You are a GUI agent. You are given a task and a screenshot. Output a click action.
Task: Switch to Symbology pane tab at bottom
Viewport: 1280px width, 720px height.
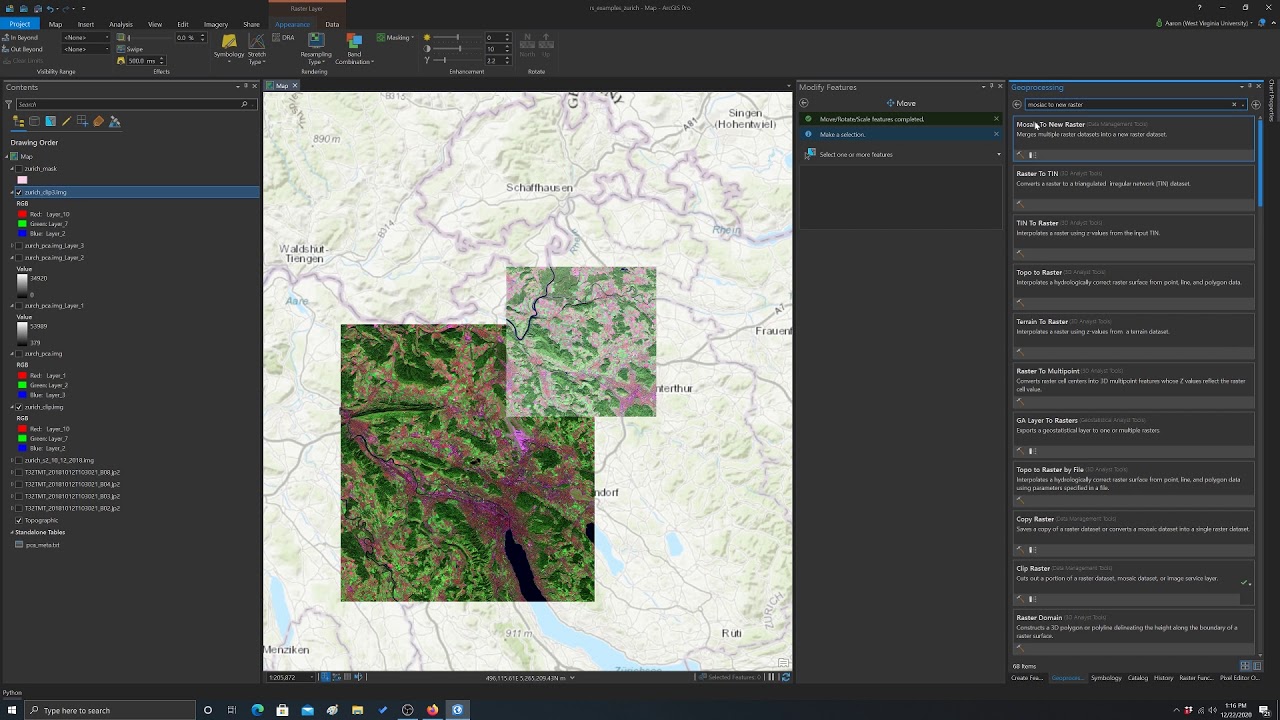(x=1106, y=678)
